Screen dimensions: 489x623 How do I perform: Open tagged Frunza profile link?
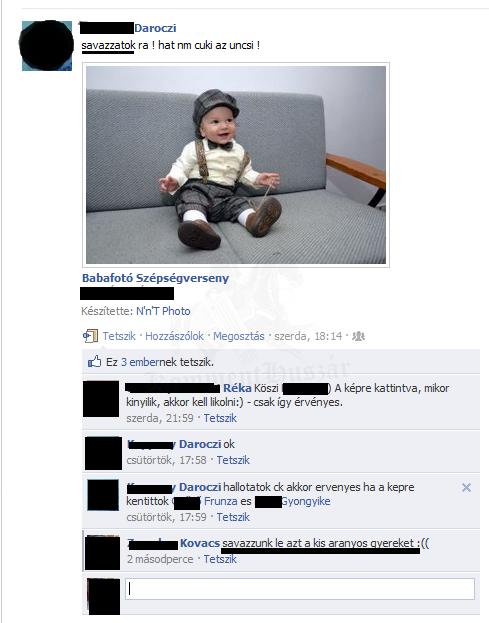point(220,501)
